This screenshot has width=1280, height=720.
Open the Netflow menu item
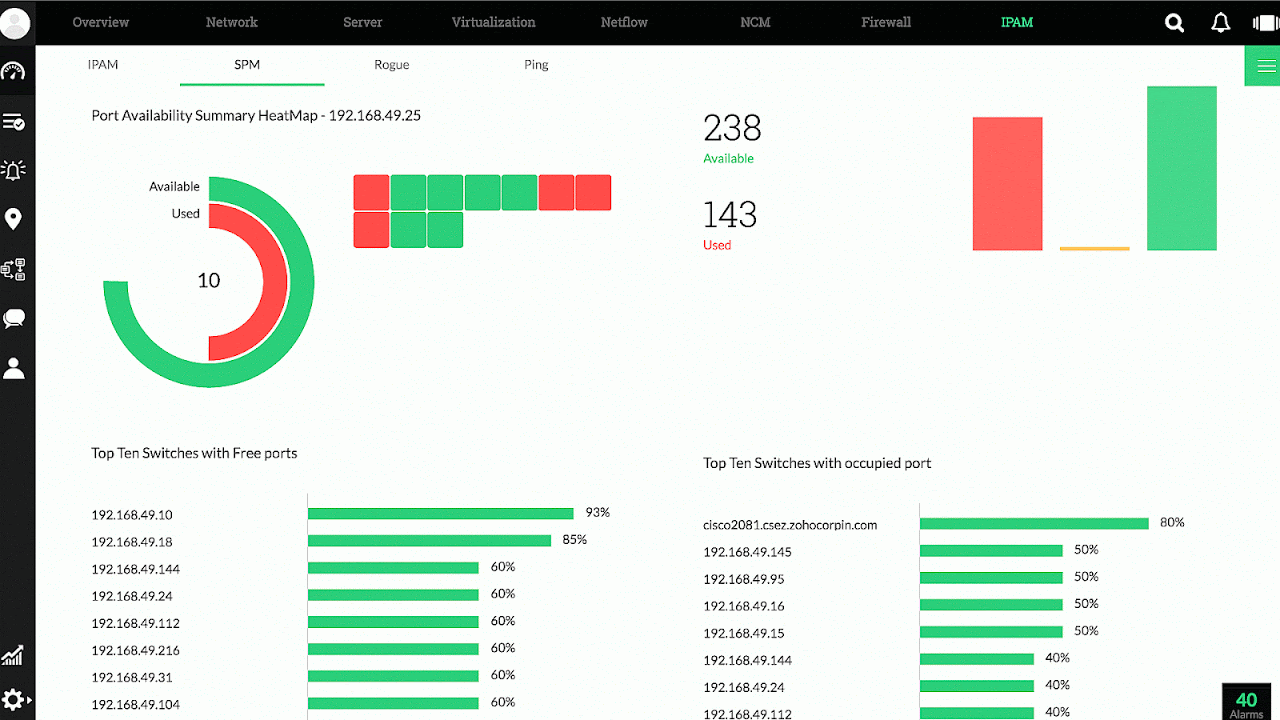pyautogui.click(x=623, y=22)
